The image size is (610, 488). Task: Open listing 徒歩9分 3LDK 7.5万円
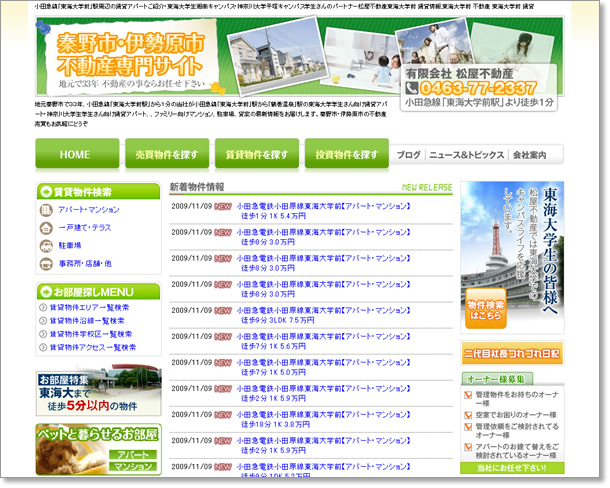click(x=323, y=315)
